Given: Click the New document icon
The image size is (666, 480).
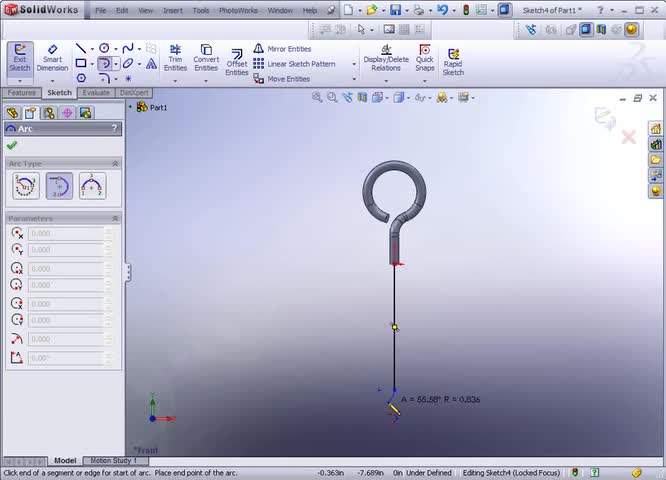Looking at the screenshot, I should pyautogui.click(x=348, y=10).
